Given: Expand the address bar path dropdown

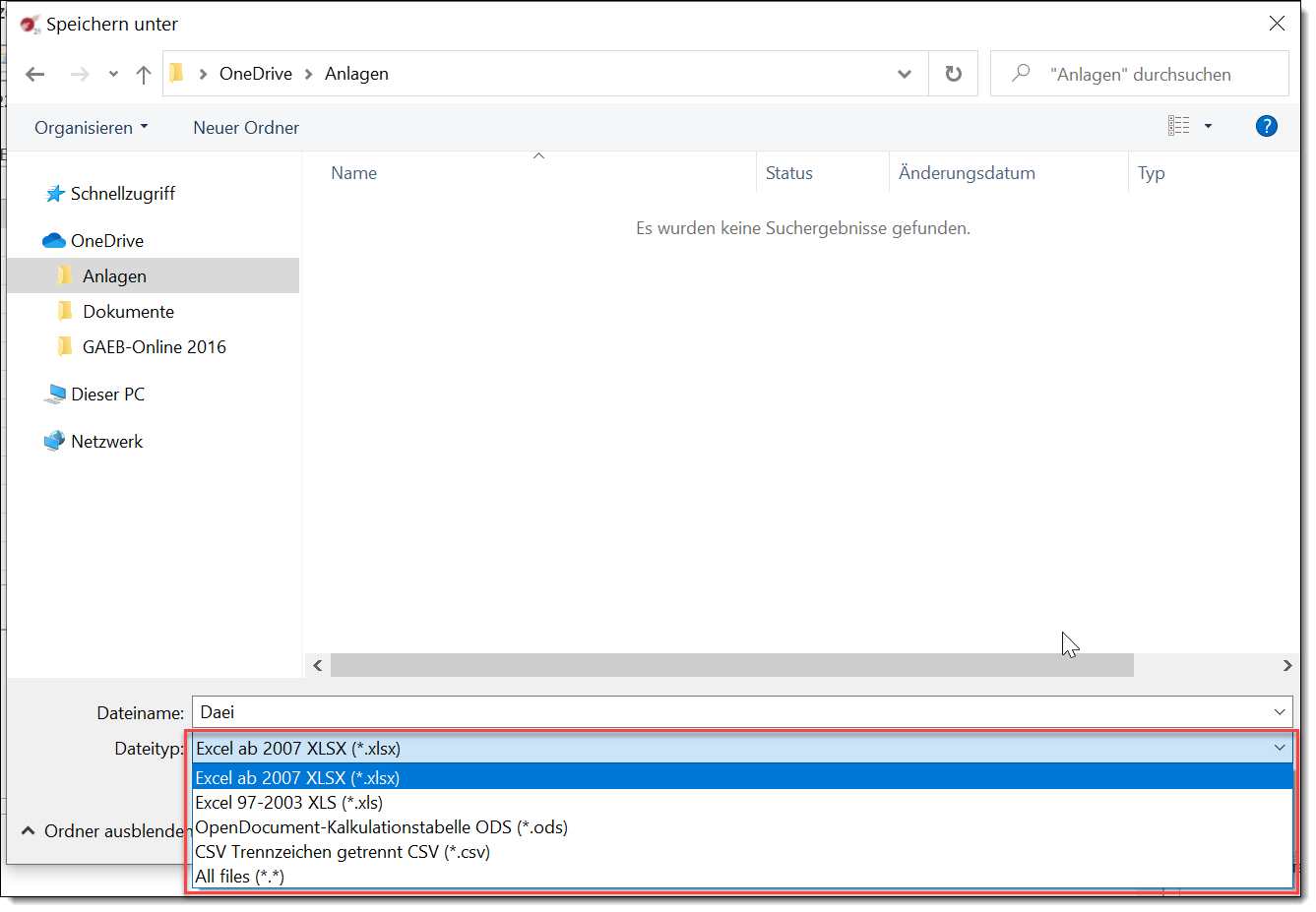Looking at the screenshot, I should 904,75.
